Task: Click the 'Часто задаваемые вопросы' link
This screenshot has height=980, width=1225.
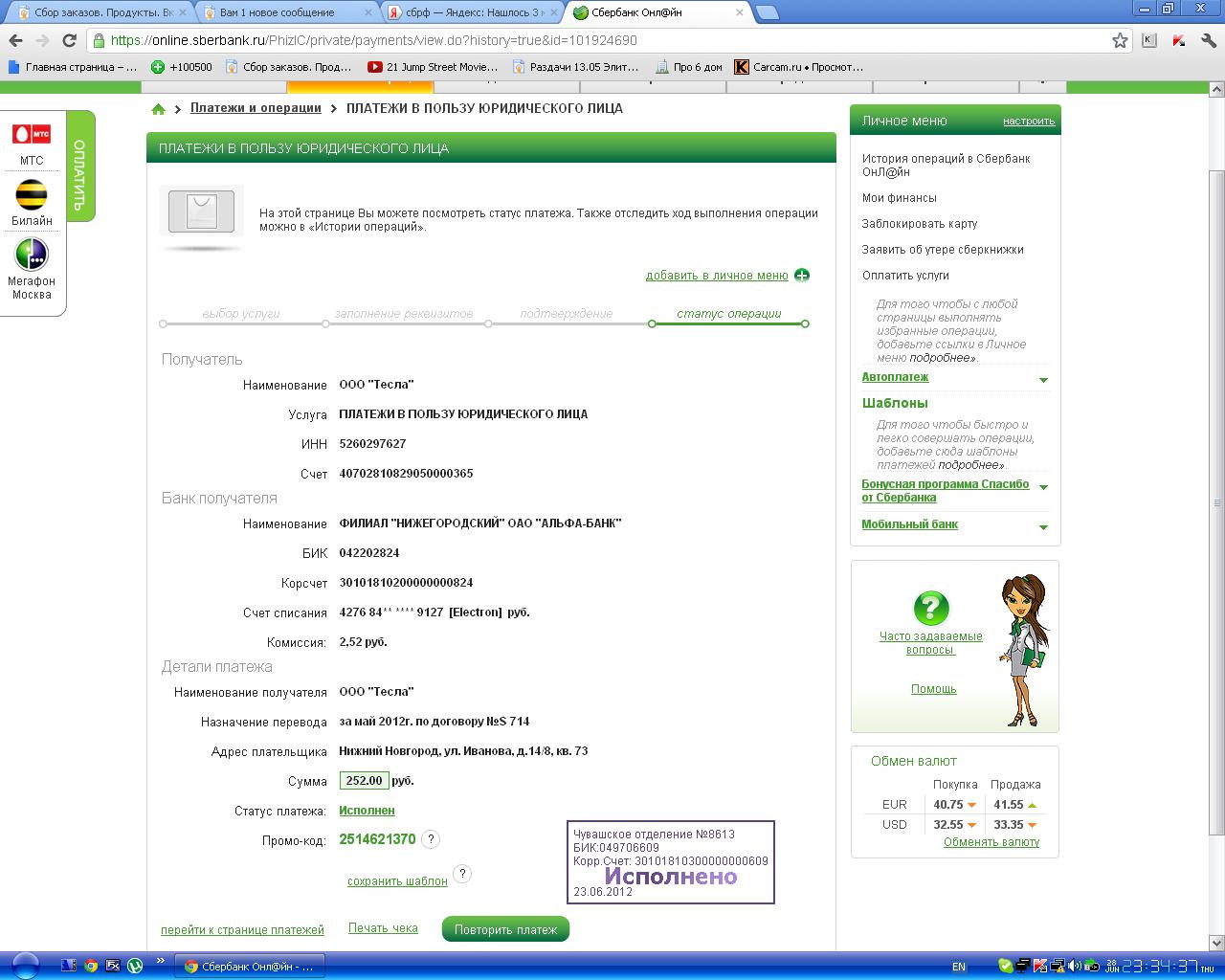Action: (x=931, y=643)
